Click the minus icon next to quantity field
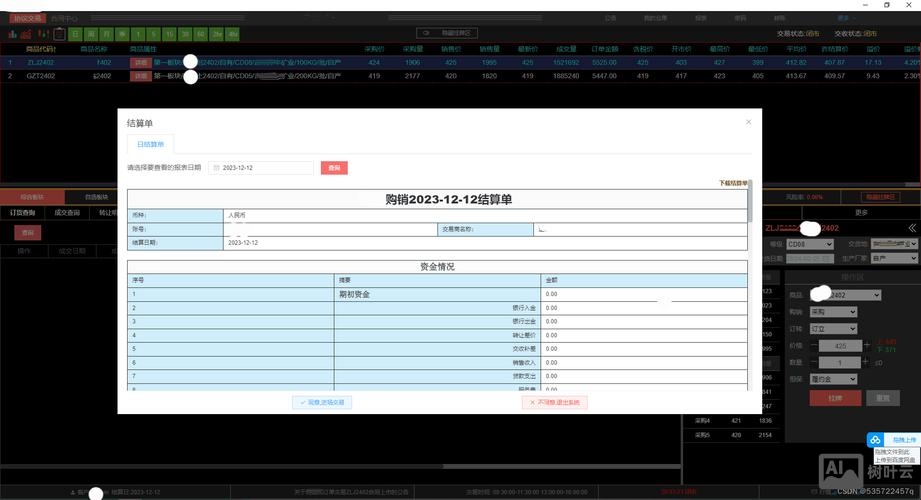The width and height of the screenshot is (921, 500). pyautogui.click(x=815, y=362)
